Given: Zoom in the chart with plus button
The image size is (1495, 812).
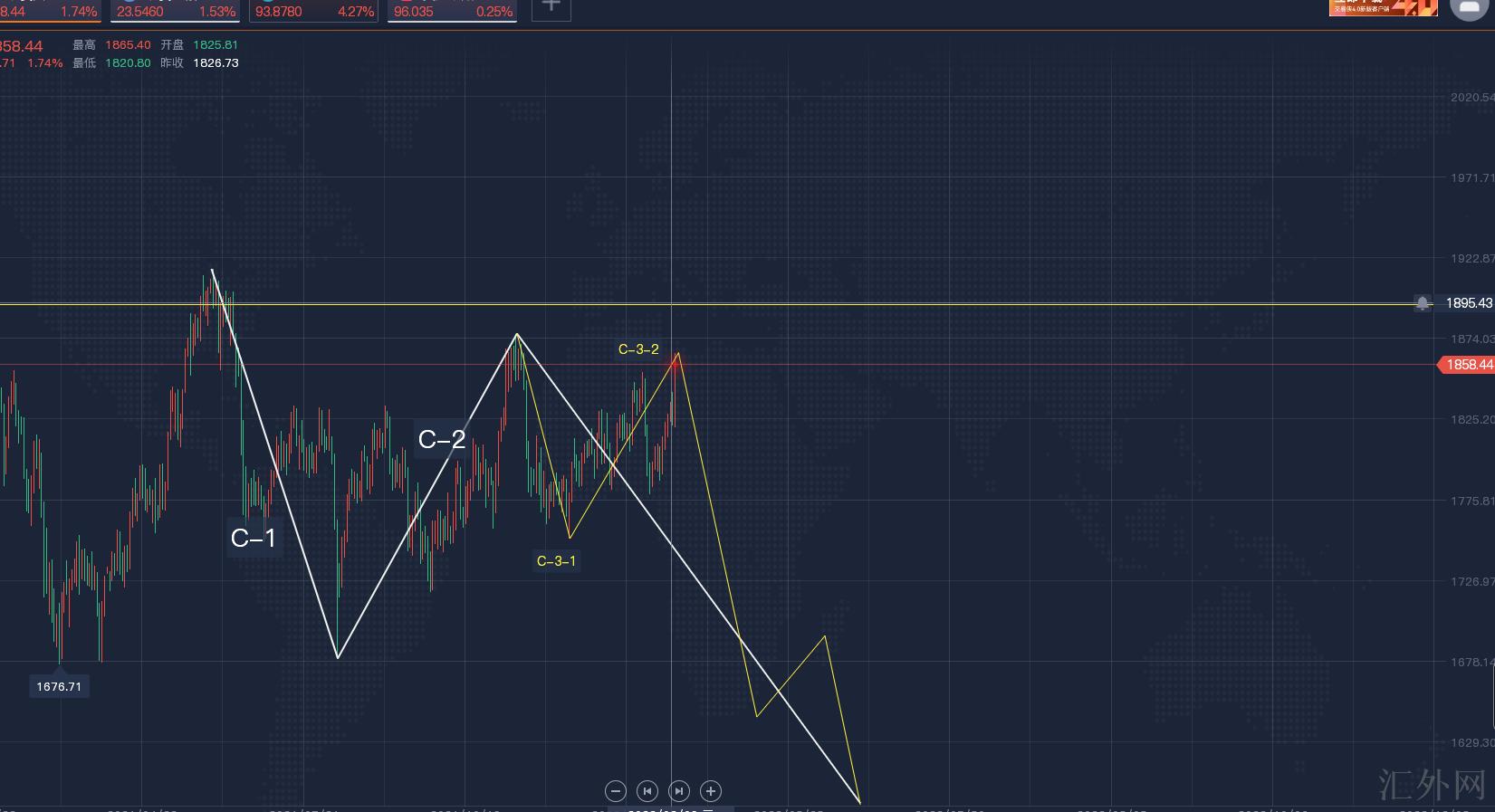Looking at the screenshot, I should (711, 791).
